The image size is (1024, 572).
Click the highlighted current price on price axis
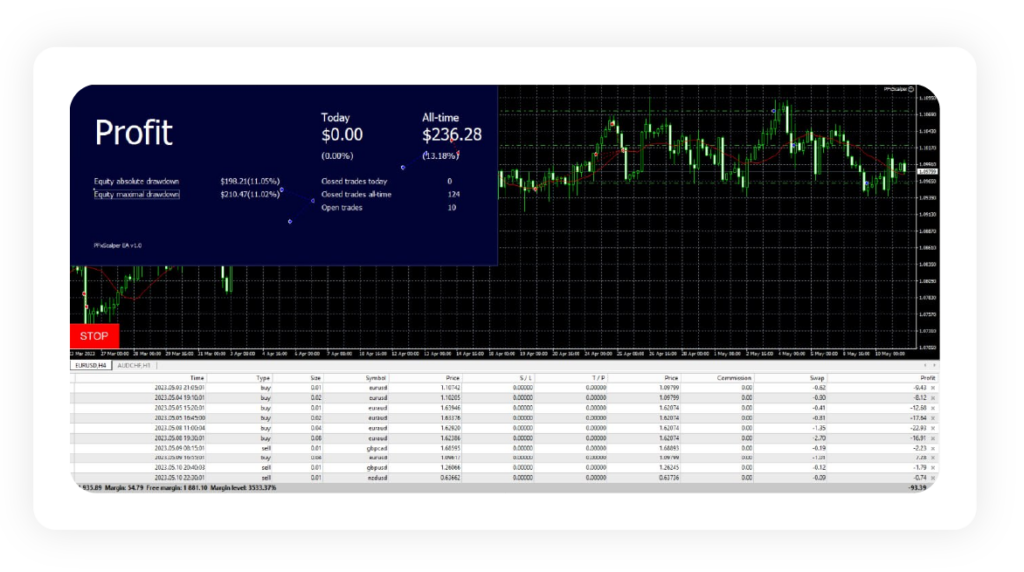click(926, 172)
